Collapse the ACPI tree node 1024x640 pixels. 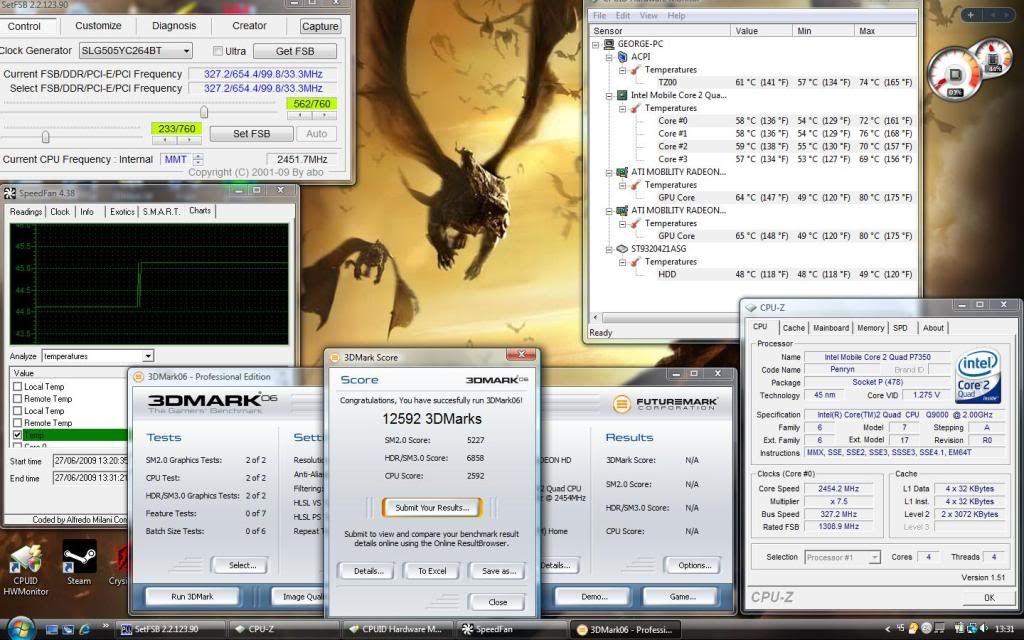(x=609, y=57)
